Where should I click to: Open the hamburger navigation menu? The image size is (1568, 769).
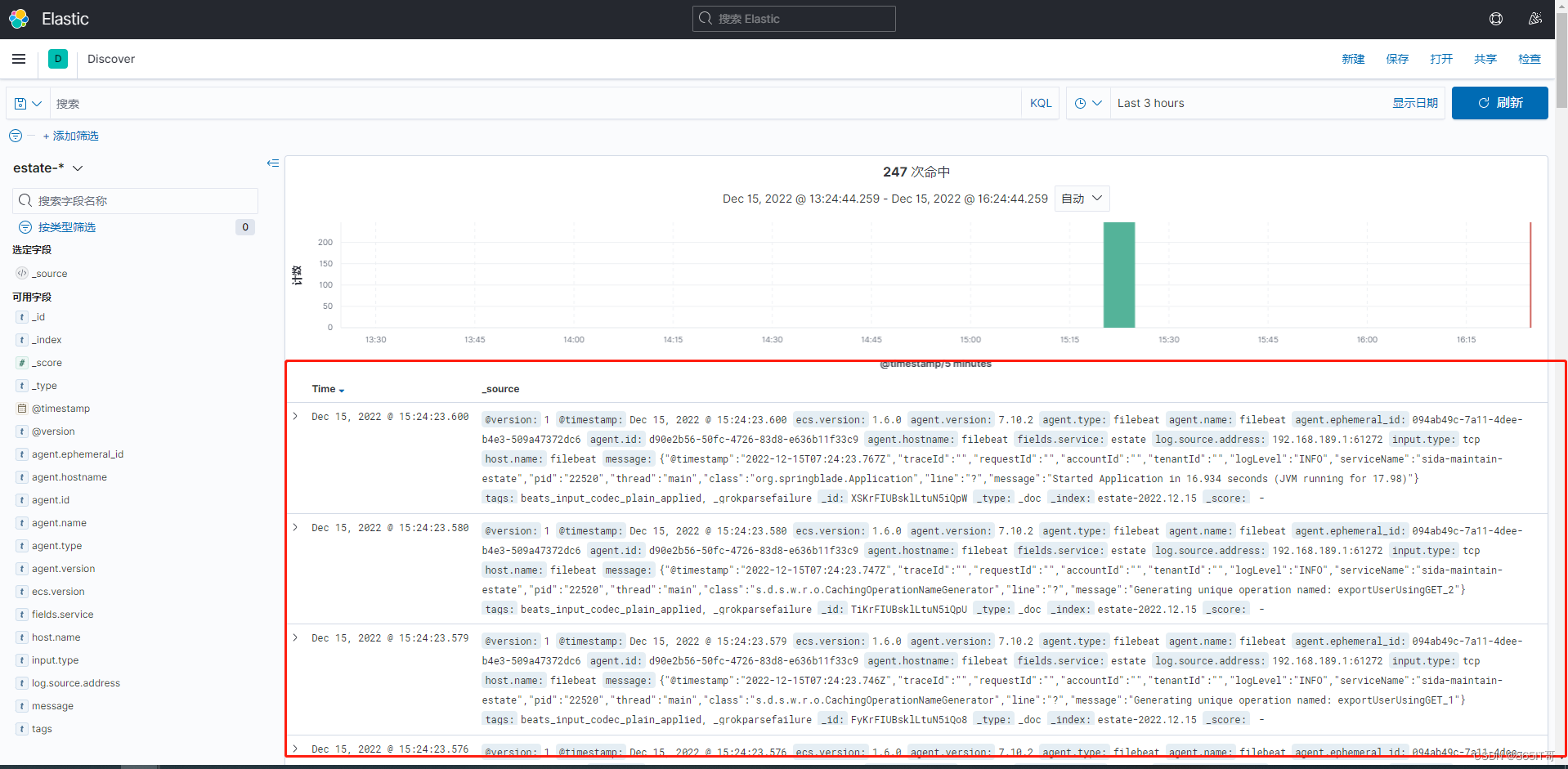tap(19, 59)
